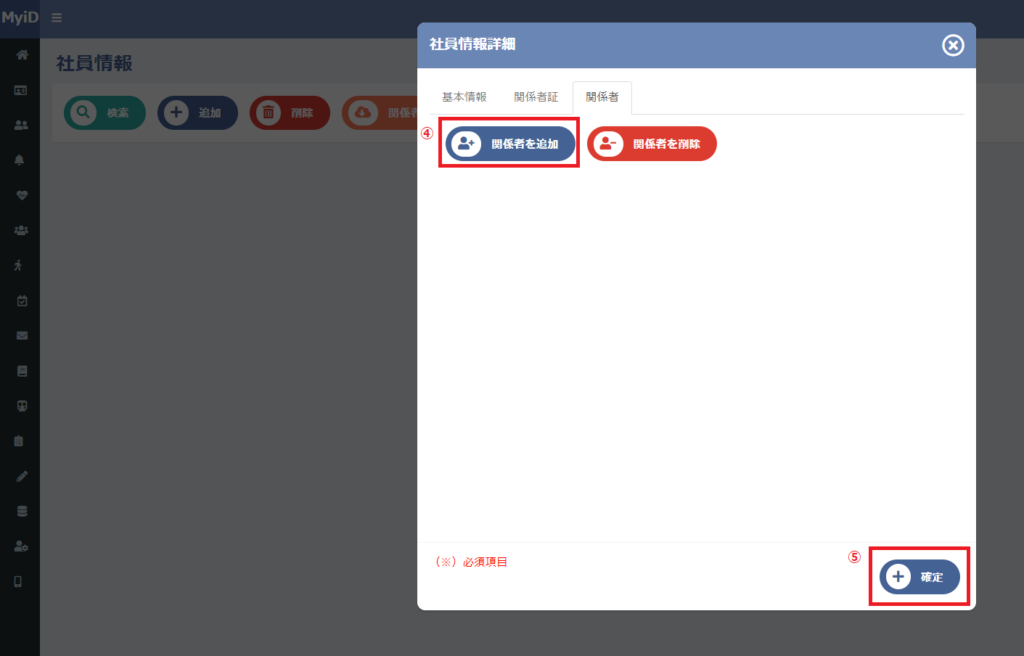
Task: Open the ID card sidebar icon
Action: click(x=21, y=90)
